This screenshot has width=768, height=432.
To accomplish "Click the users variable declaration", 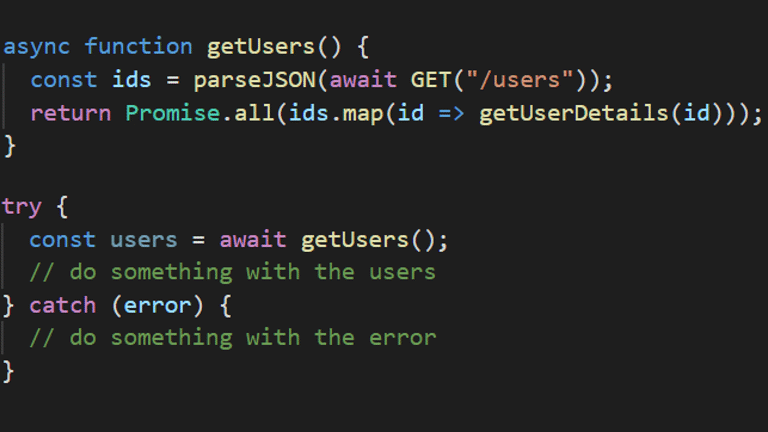I will point(144,240).
